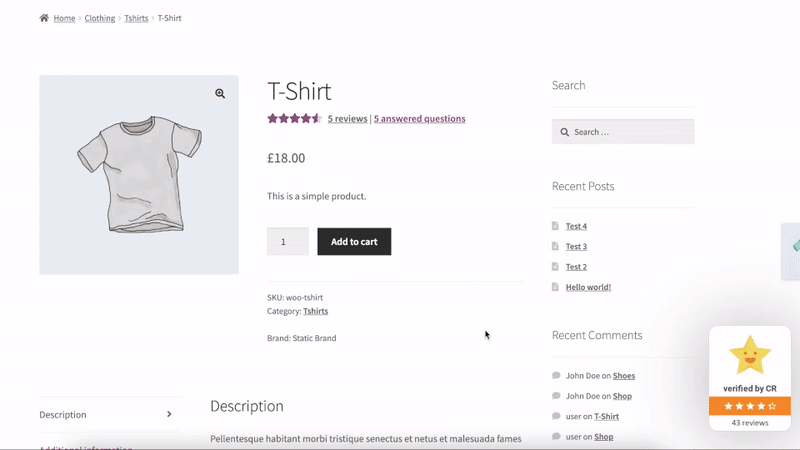
Task: Open the Tshirts breadcrumb link
Action: click(x=137, y=18)
